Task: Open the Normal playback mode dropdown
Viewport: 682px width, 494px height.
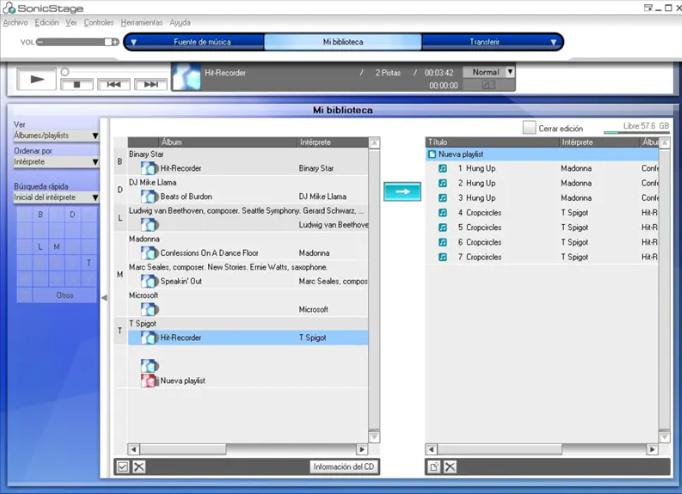Action: (488, 72)
